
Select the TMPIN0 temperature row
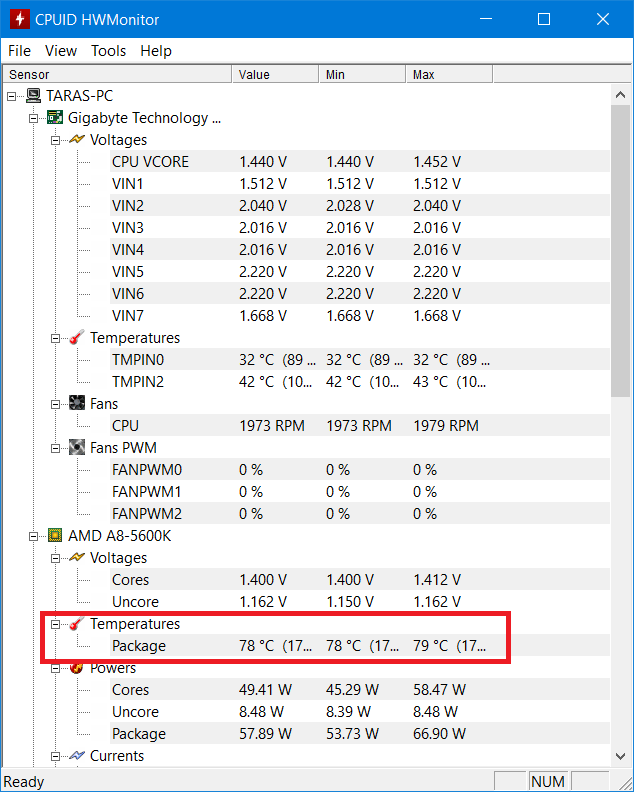point(360,360)
